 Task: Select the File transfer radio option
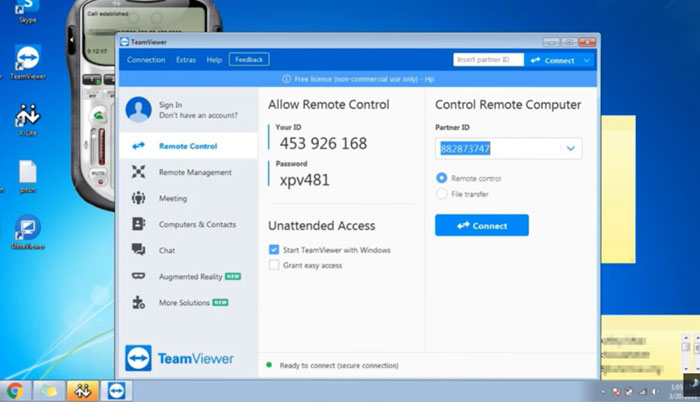[x=442, y=194]
